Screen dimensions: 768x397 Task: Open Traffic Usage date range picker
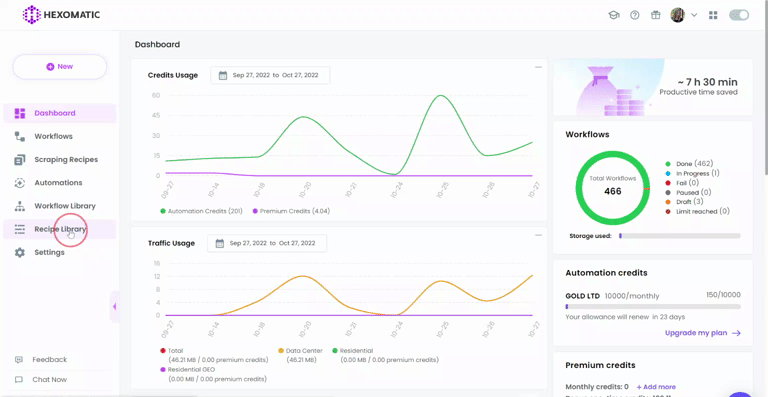(x=267, y=243)
